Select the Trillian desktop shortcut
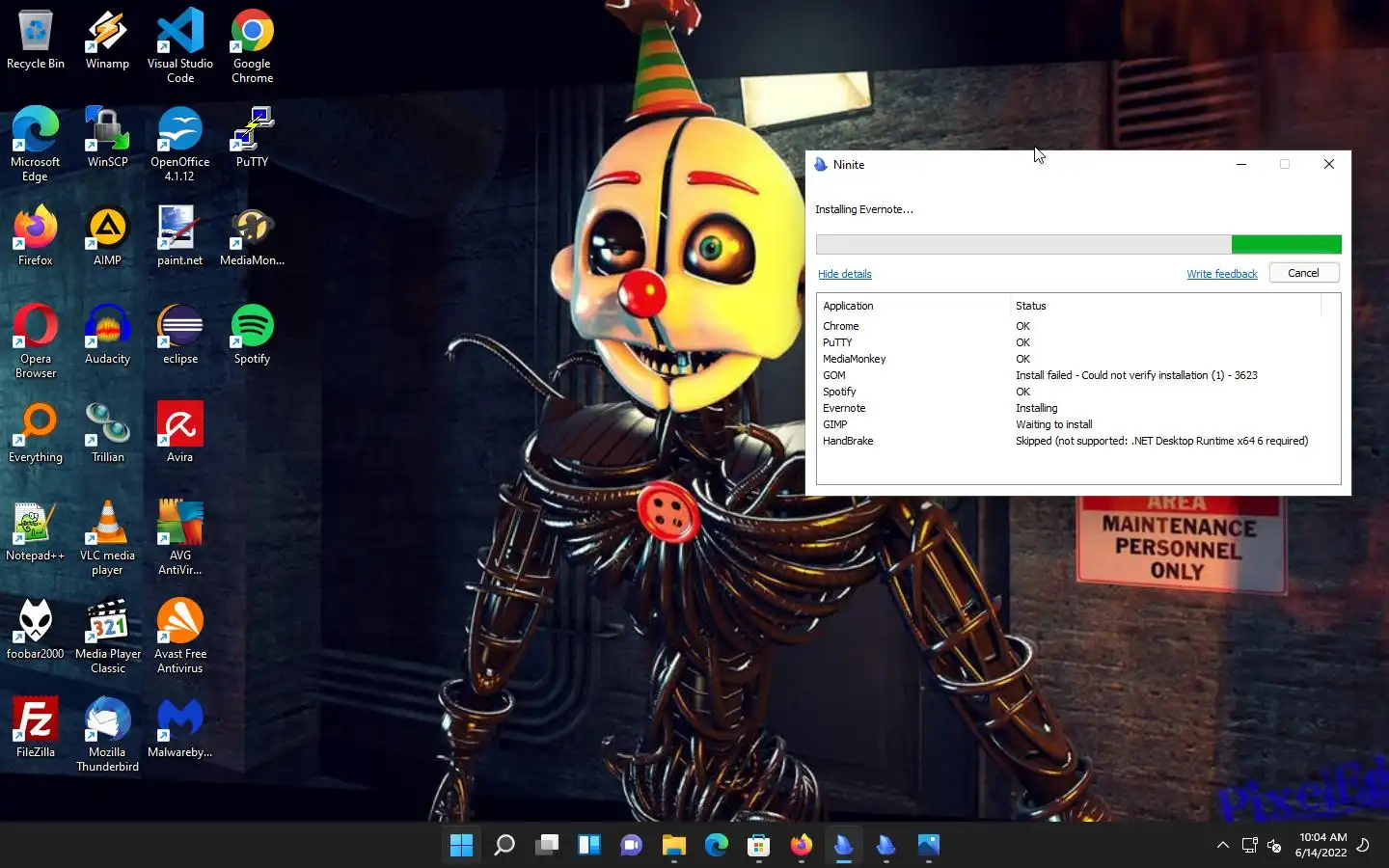Viewport: 1389px width, 868px height. [107, 433]
